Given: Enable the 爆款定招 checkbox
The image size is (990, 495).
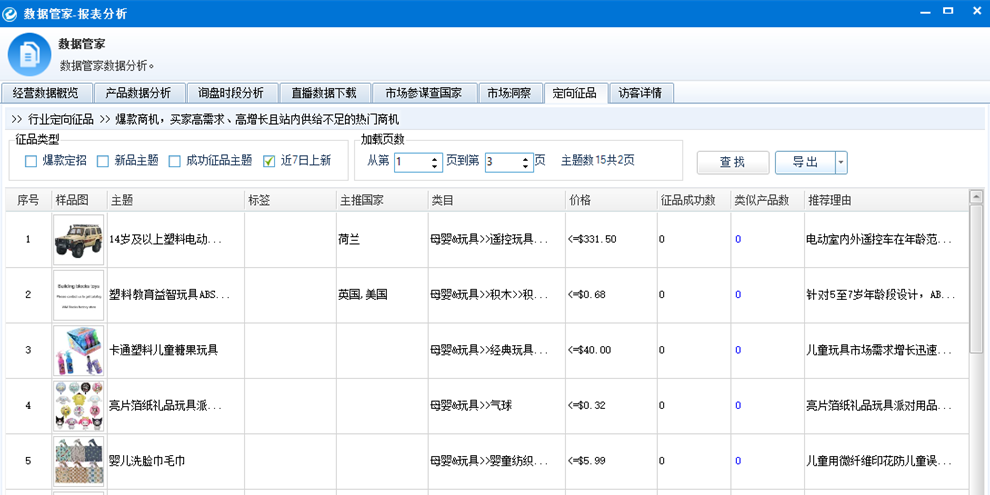Looking at the screenshot, I should coord(31,161).
